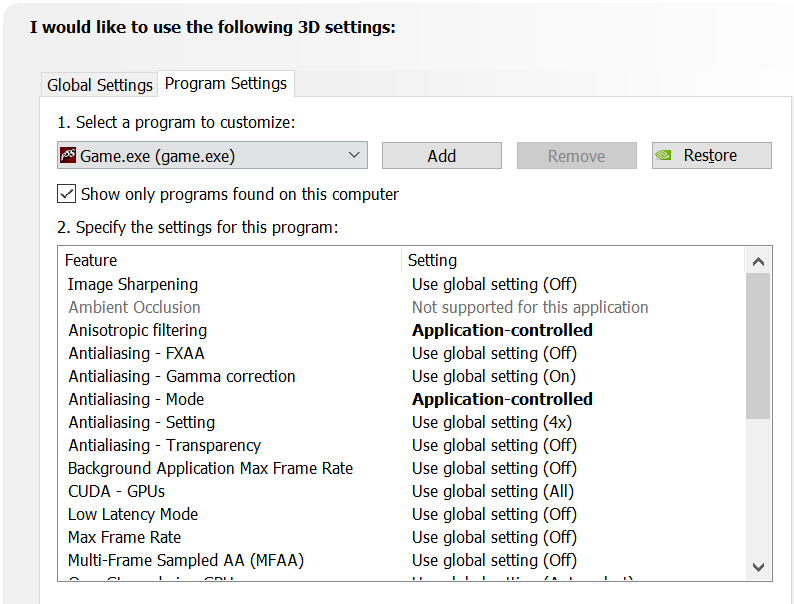Click the Restore button
The width and height of the screenshot is (794, 604).
point(711,155)
